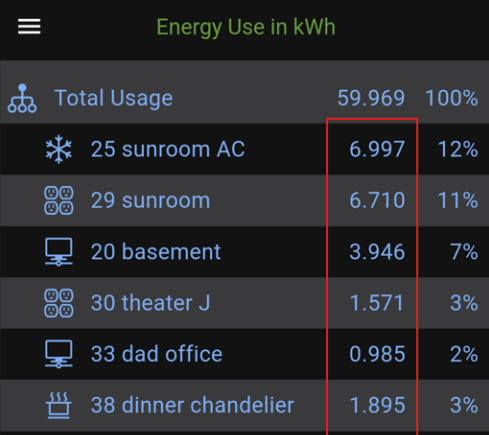Viewport: 489px width, 435px height.
Task: Click the 12% share for sunroom AC
Action: [458, 149]
